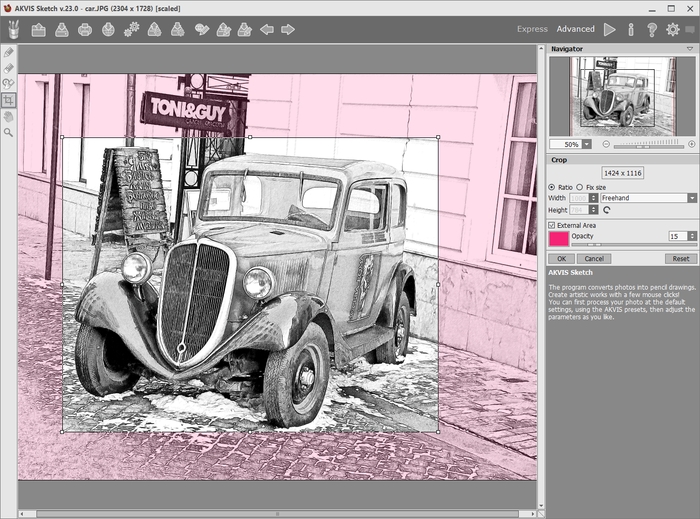Click the Cancel button

pos(594,259)
